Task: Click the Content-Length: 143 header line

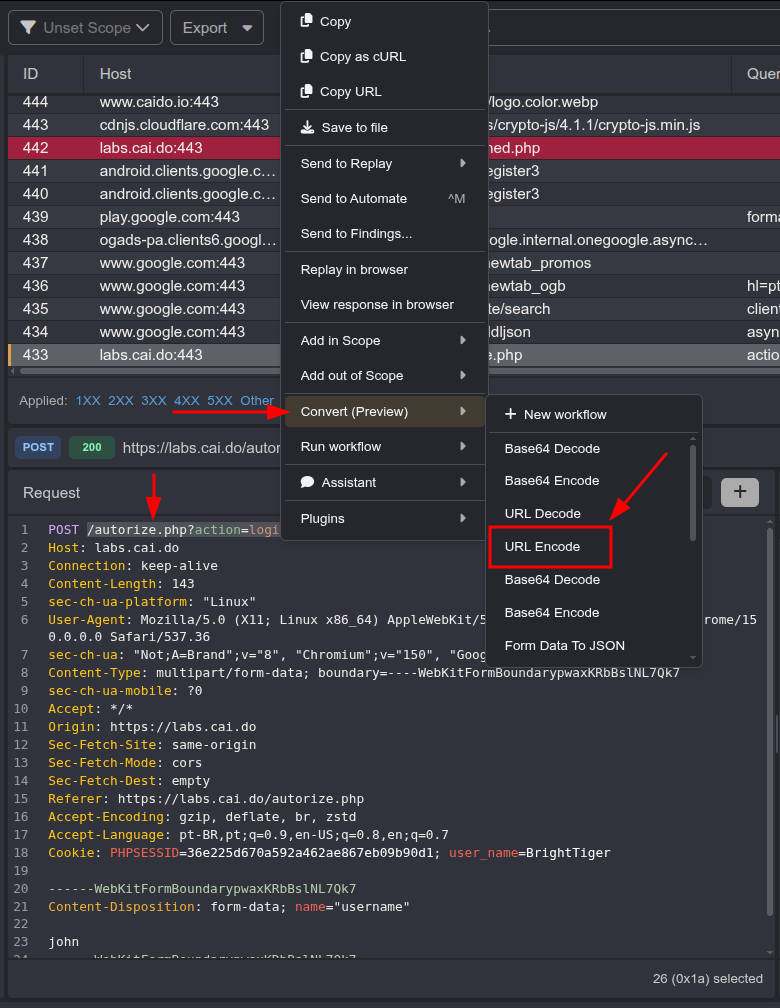Action: [121, 584]
